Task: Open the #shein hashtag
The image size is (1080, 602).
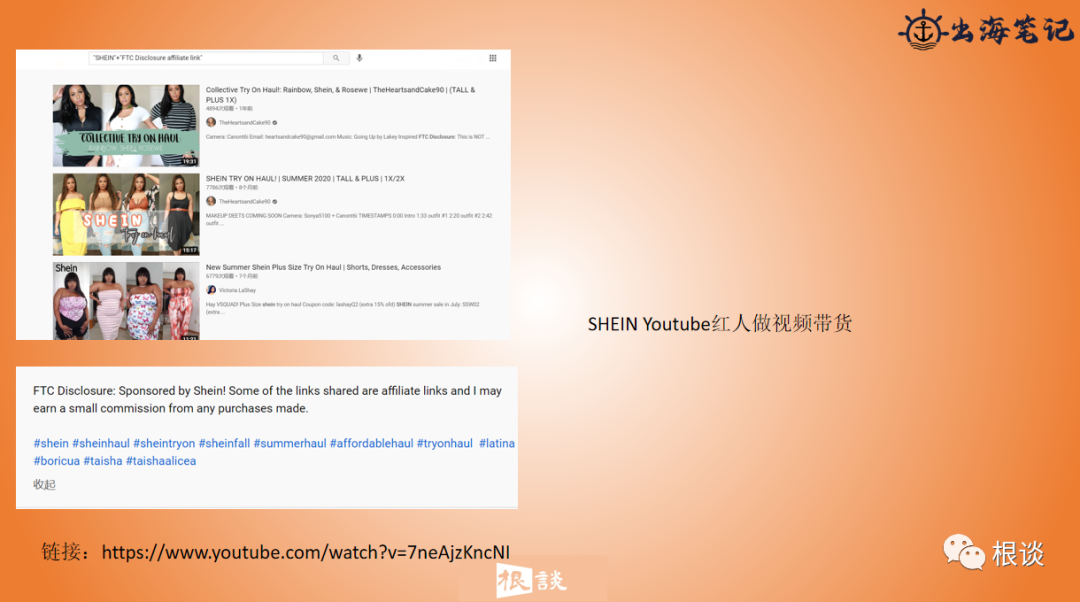Action: click(51, 443)
